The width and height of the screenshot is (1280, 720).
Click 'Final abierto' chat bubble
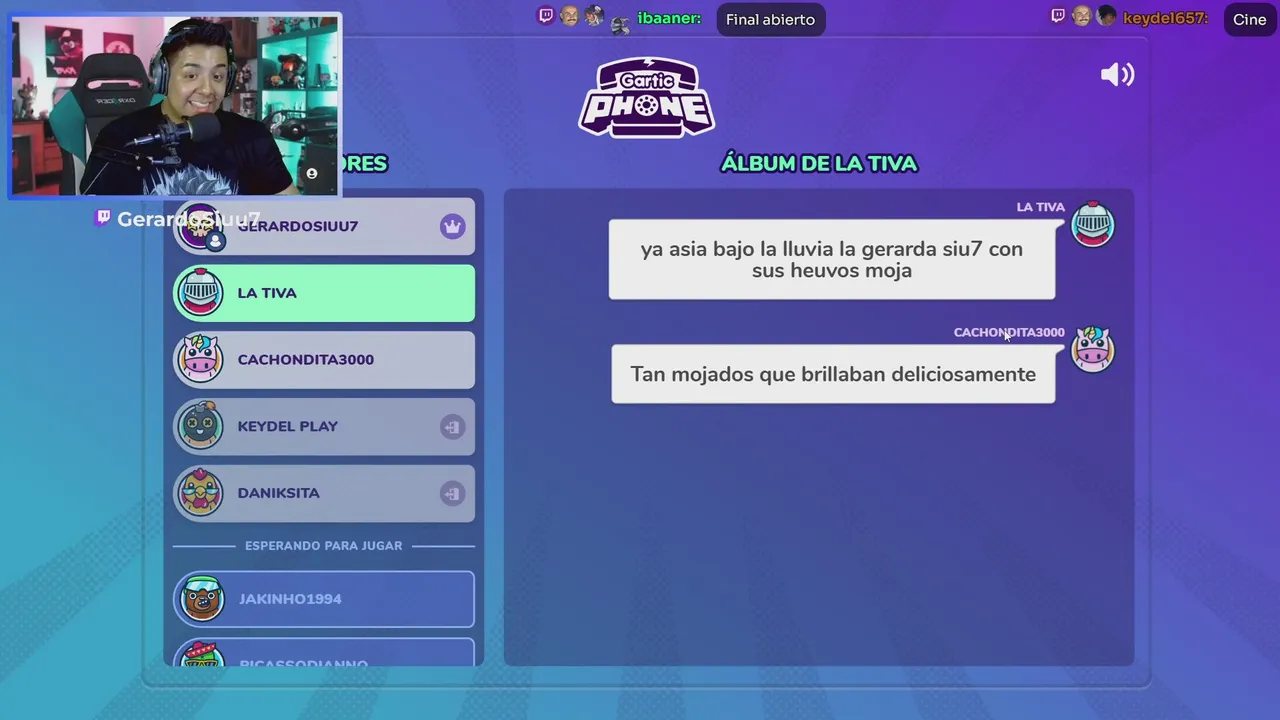(770, 19)
